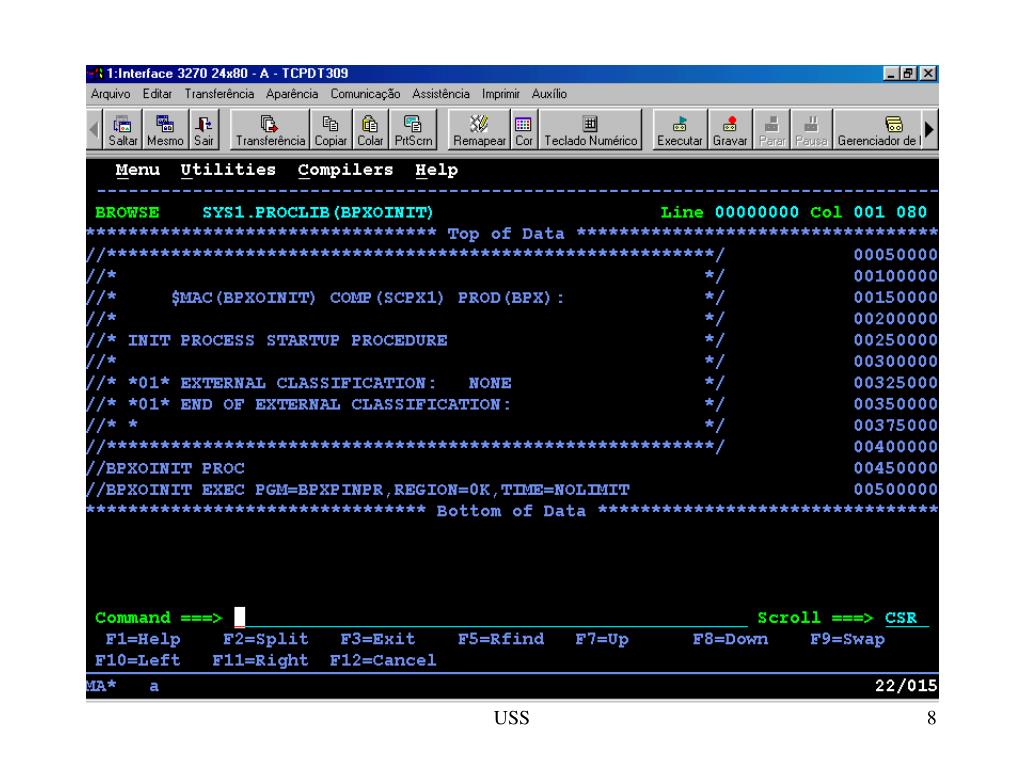Image resolution: width=1024 pixels, height=768 pixels.
Task: Click the window title bar icon
Action: click(96, 73)
